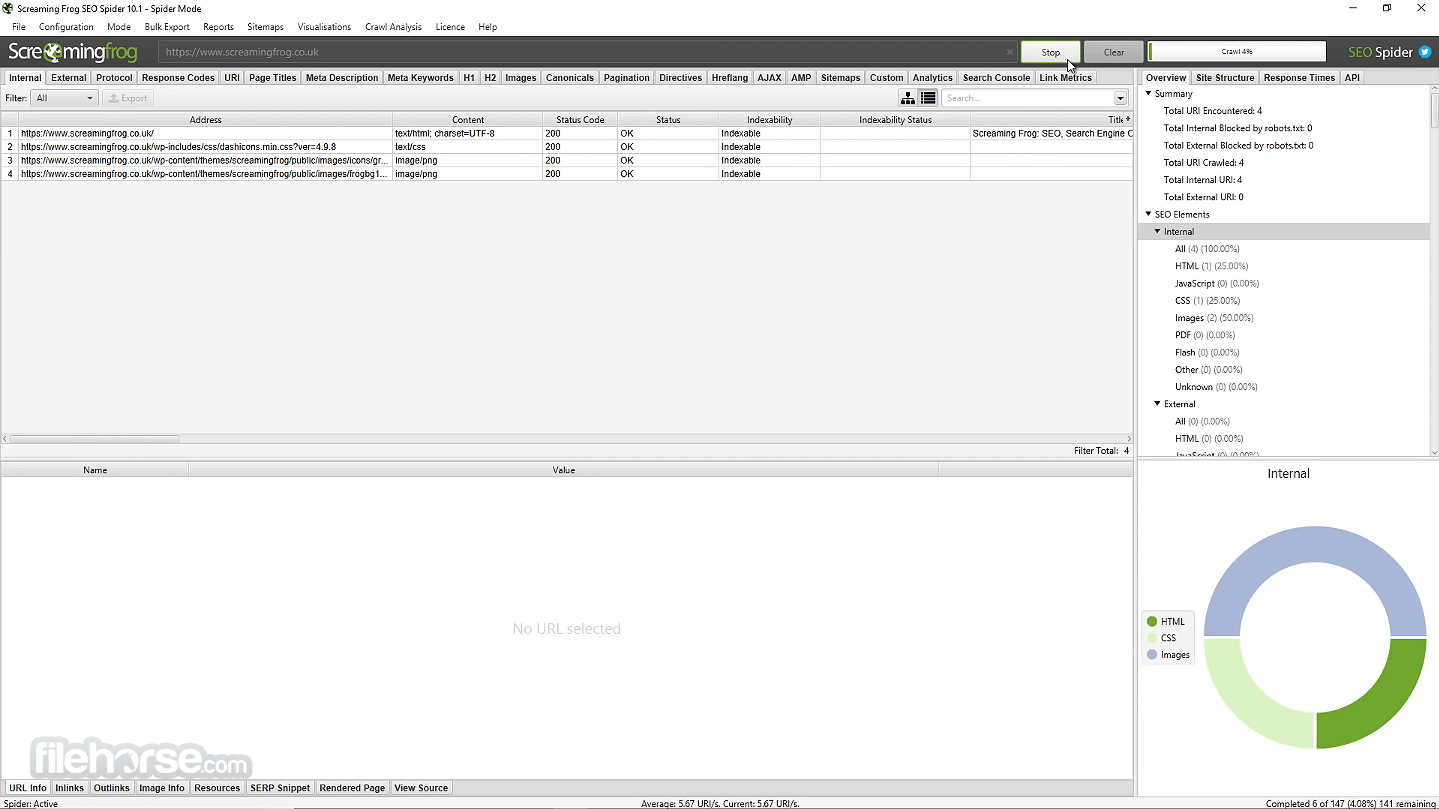
Task: Open the Visualisations menu
Action: coord(324,27)
